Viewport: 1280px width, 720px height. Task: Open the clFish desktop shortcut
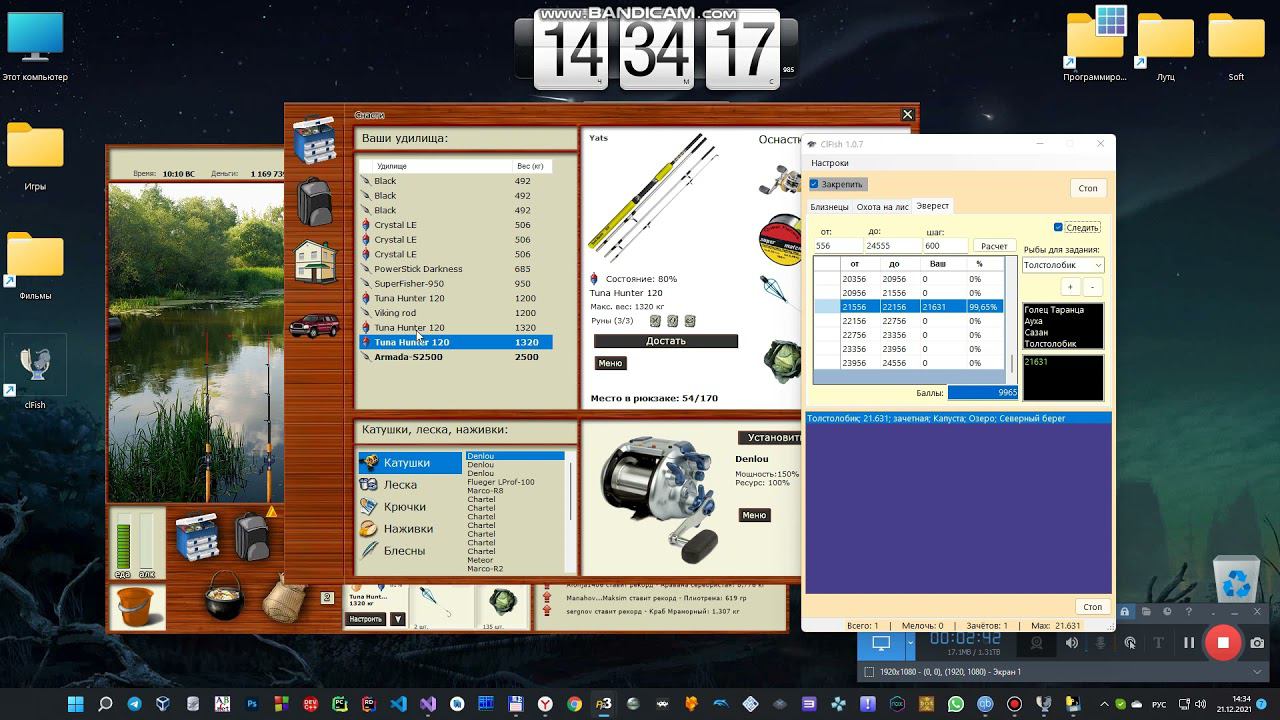click(35, 371)
